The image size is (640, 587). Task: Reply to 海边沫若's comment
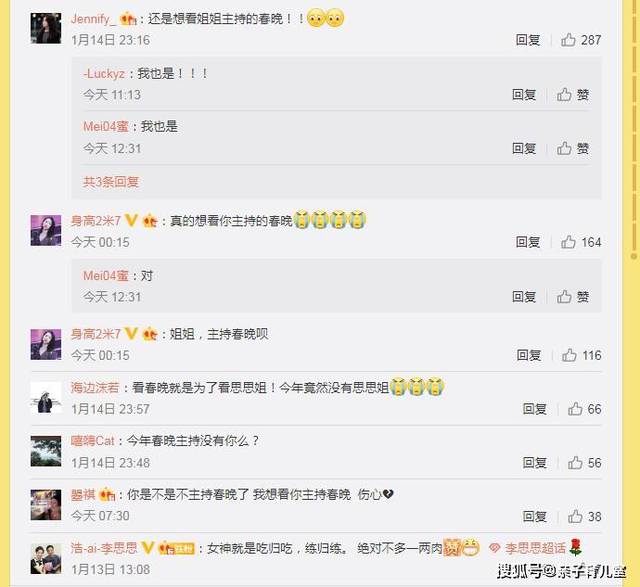tap(535, 409)
